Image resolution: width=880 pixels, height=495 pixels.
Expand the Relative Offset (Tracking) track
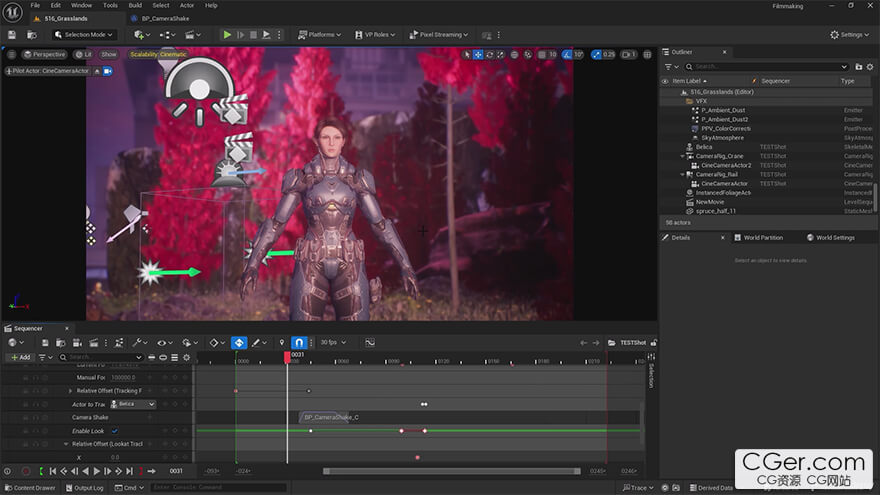(70, 391)
